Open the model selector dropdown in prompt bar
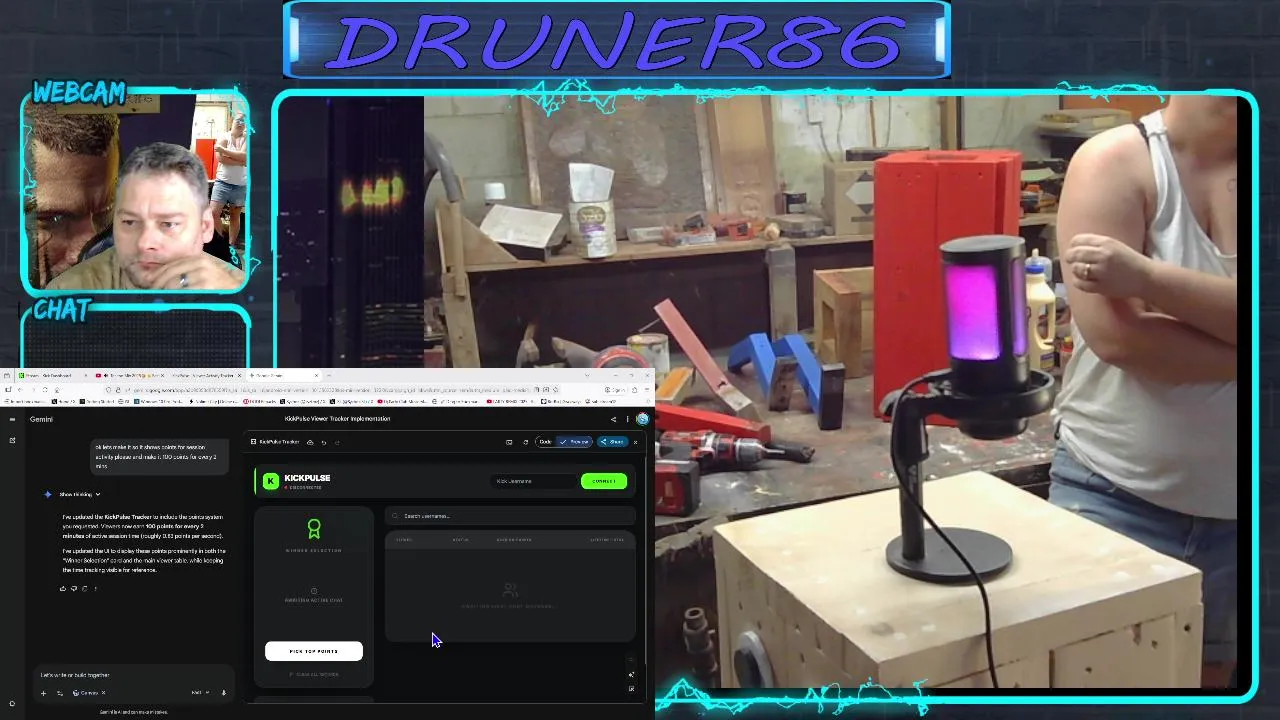Screen dimensions: 1280x720 [x=200, y=692]
